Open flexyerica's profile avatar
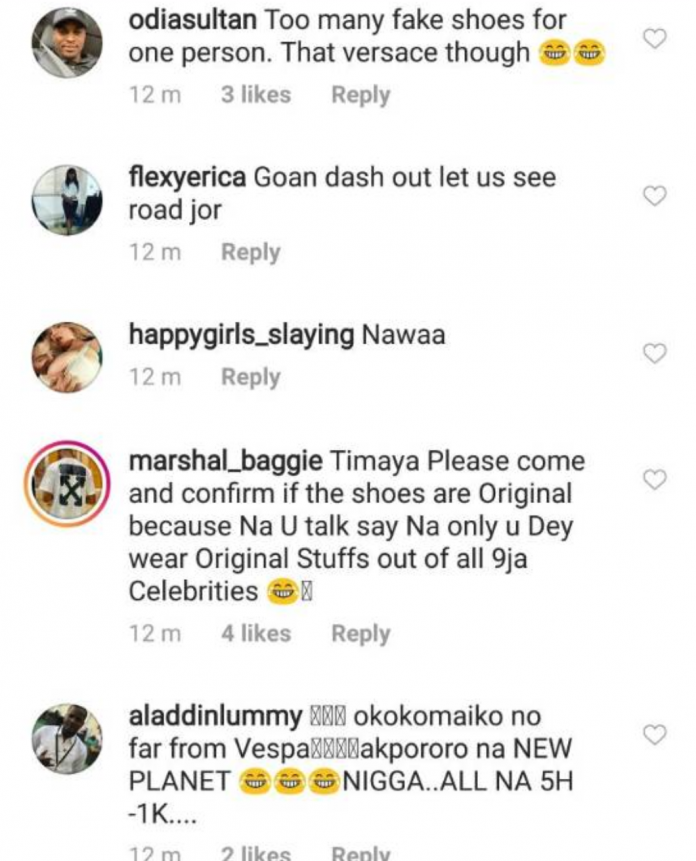Viewport: 696px width, 861px height. click(x=67, y=199)
